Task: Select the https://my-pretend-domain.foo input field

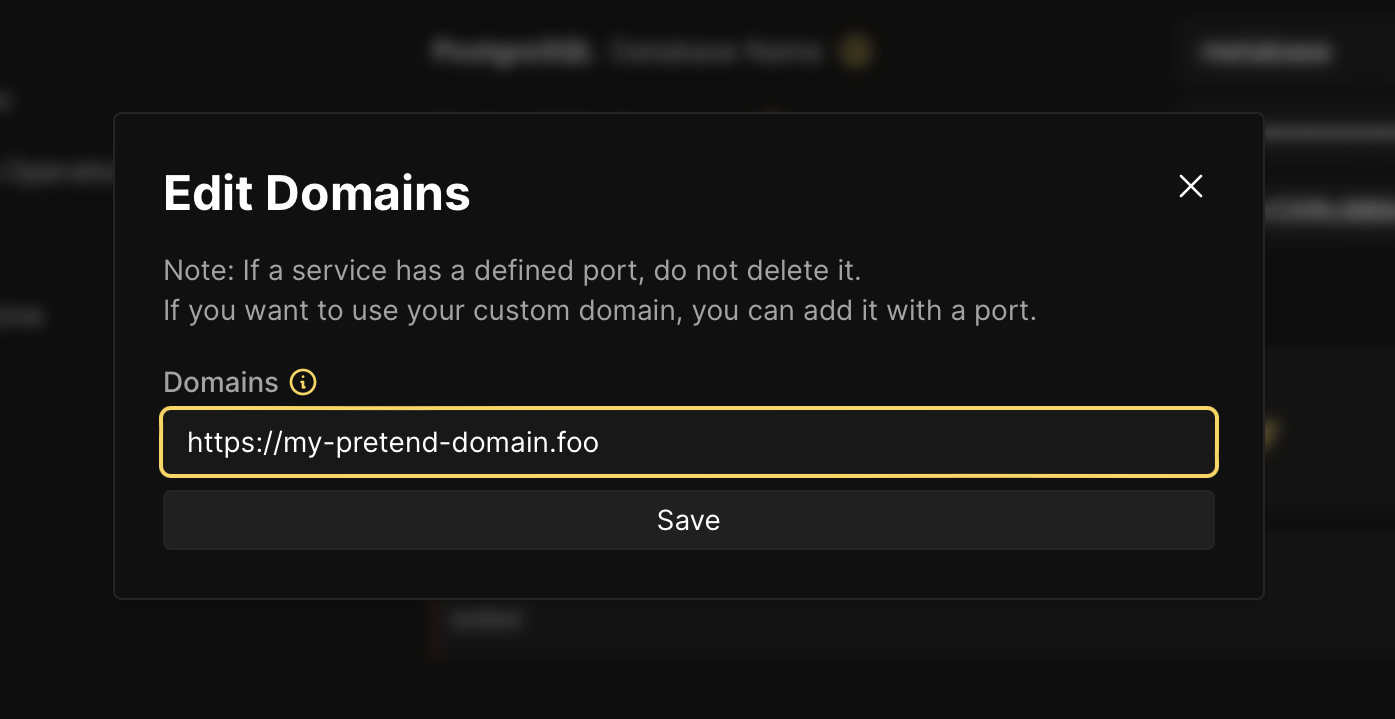Action: [689, 442]
